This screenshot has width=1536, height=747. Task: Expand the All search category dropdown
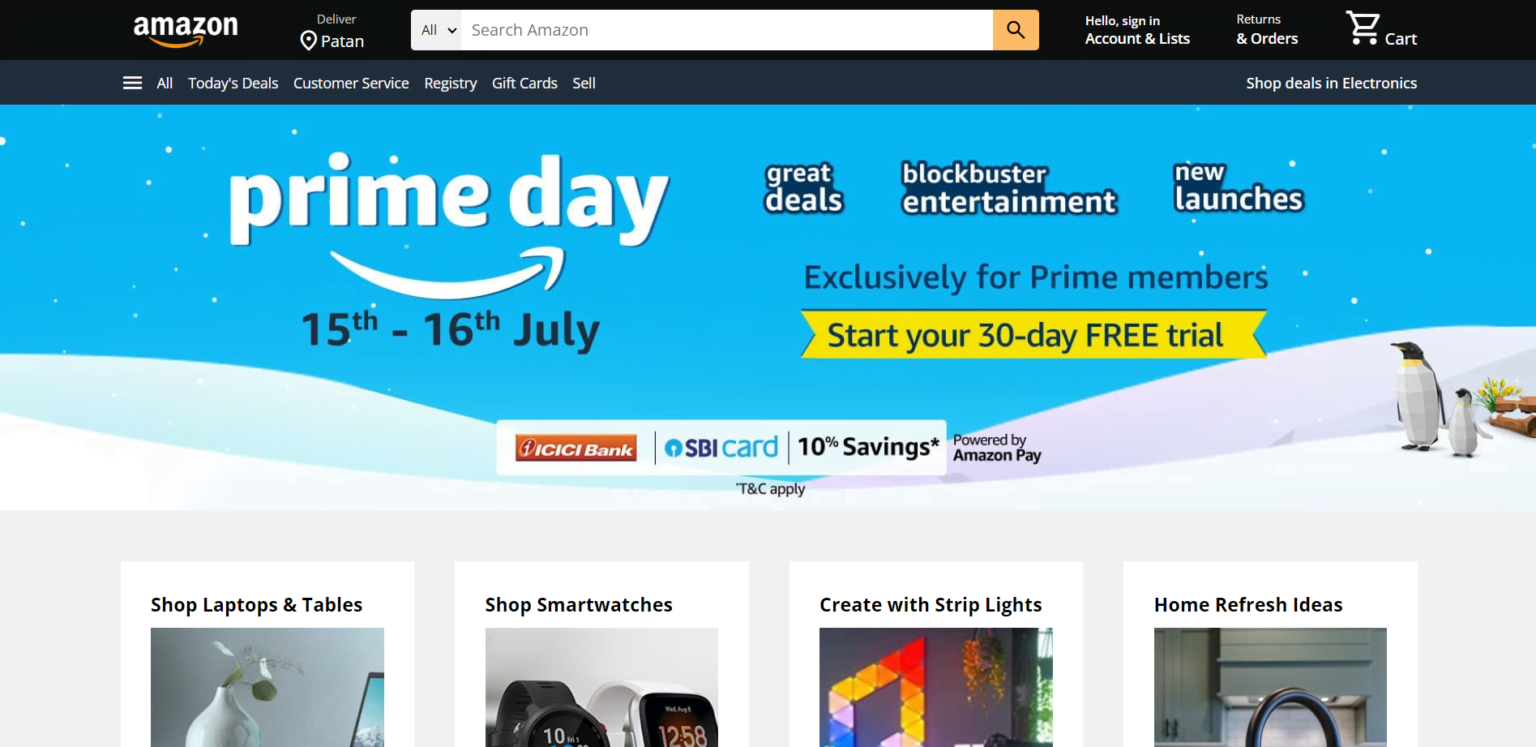(437, 30)
